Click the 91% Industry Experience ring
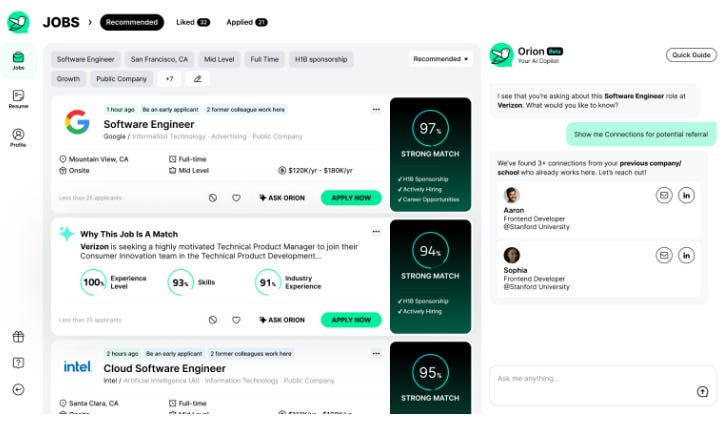Screen dimensions: 725x421 point(268,282)
